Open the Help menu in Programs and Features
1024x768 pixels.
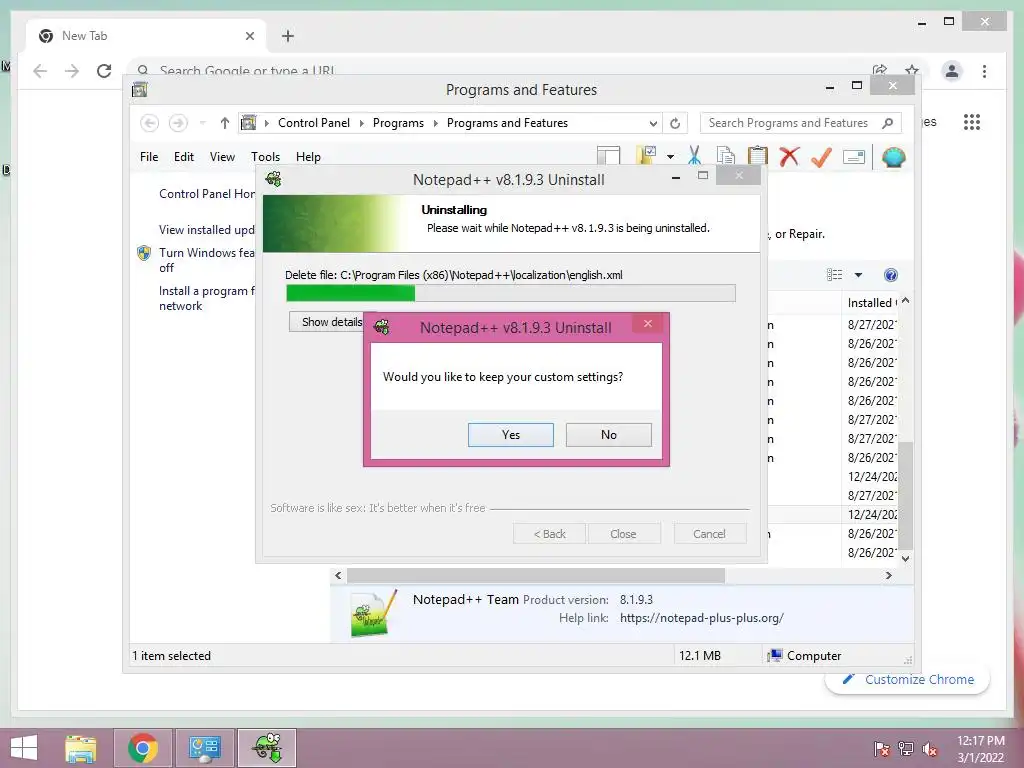click(x=308, y=157)
